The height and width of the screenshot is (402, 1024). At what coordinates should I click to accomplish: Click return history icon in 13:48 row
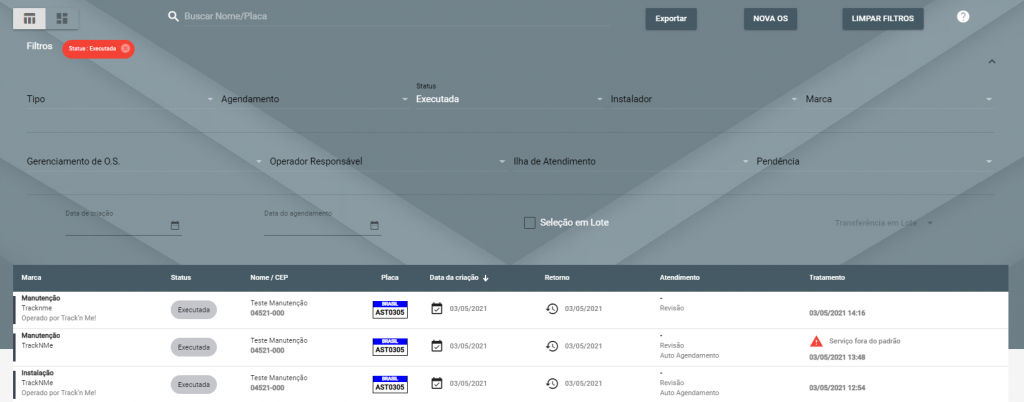pos(552,346)
